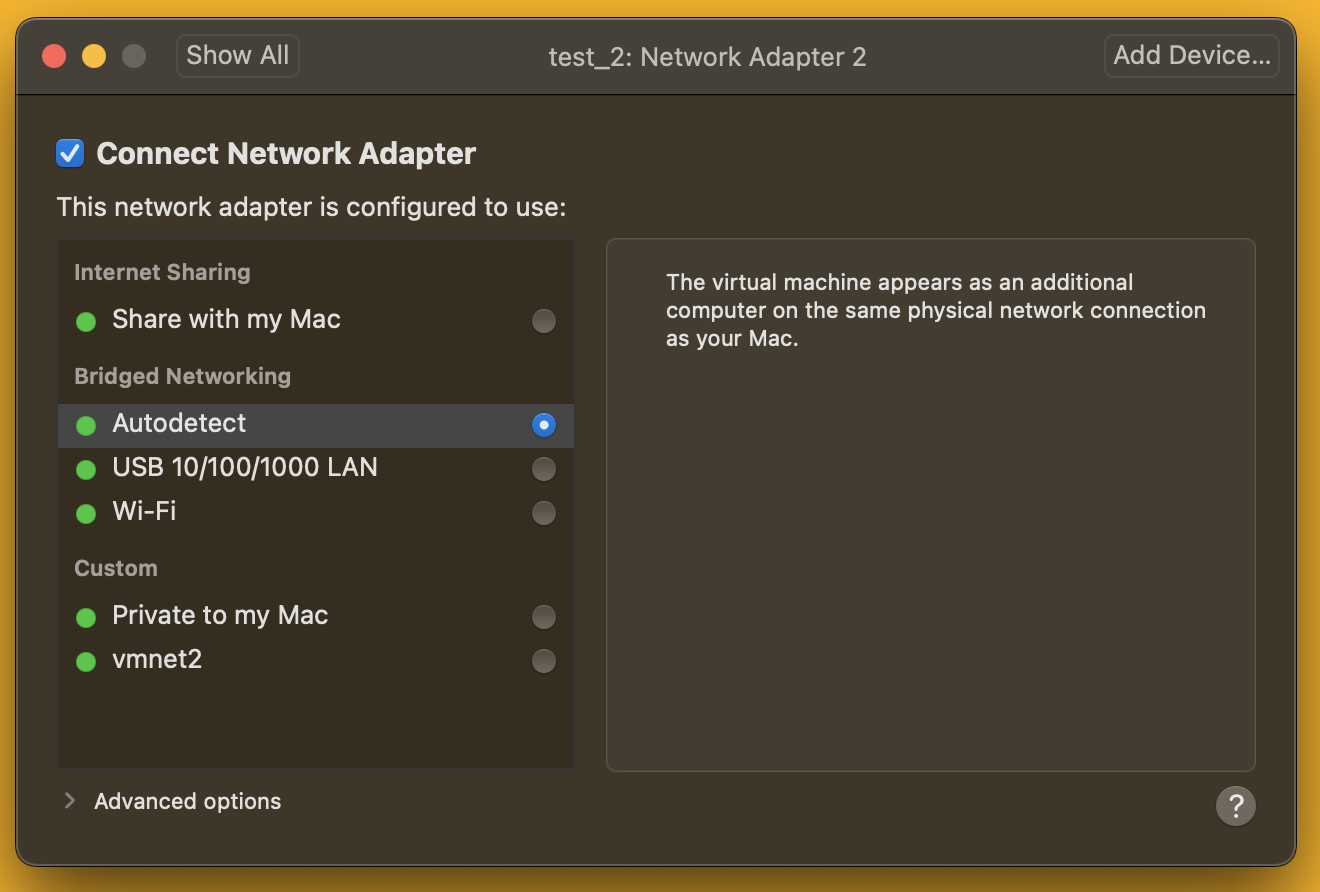Click the green status dot beside vmnet2
1320x892 pixels.
coord(86,661)
